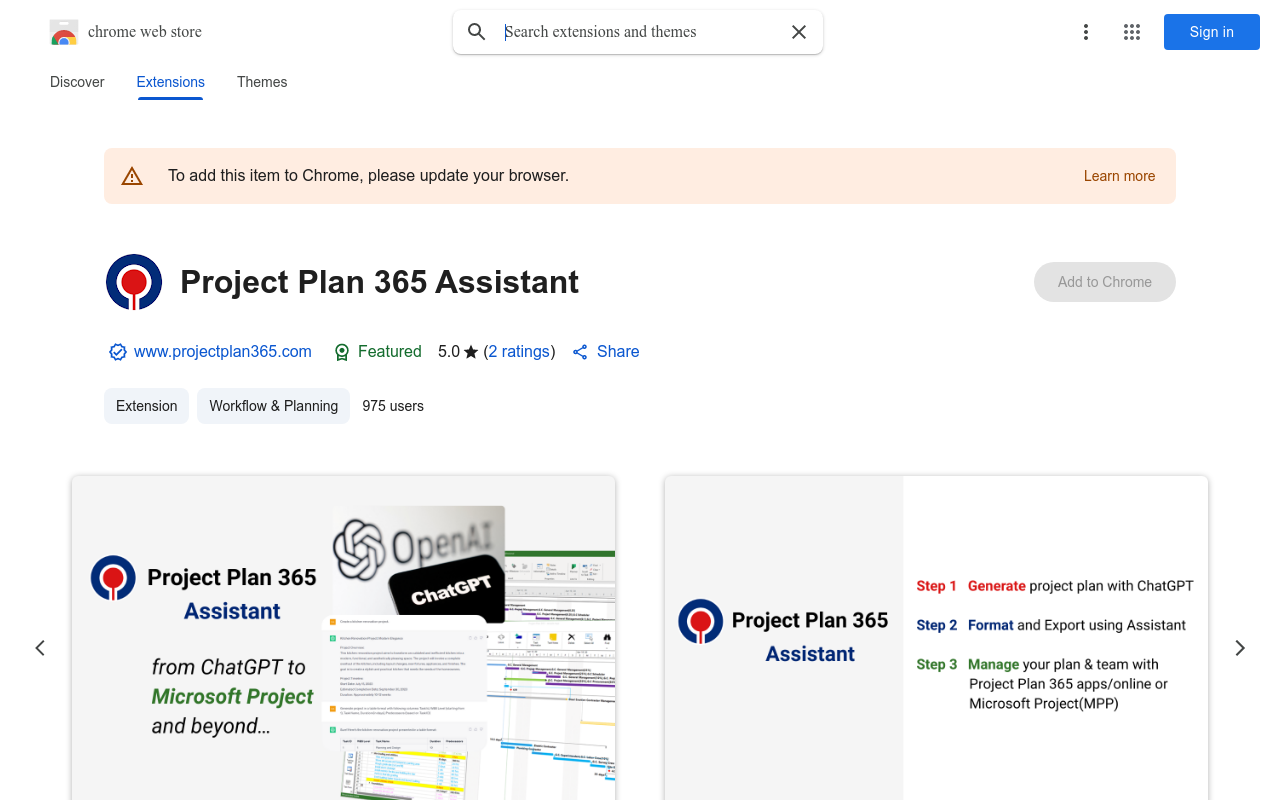Click the chrome web store title text
This screenshot has height=800, width=1280.
click(x=145, y=32)
